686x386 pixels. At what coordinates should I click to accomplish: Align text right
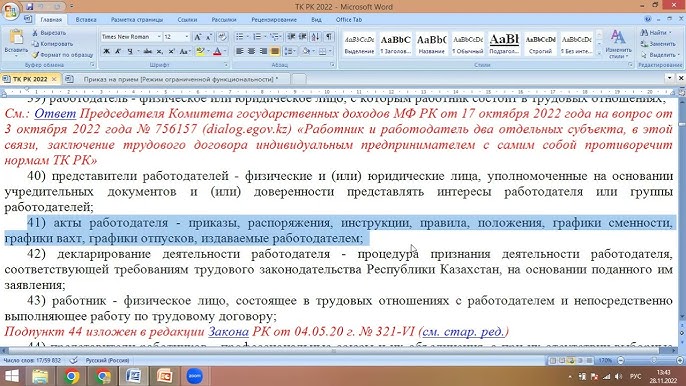[263, 52]
